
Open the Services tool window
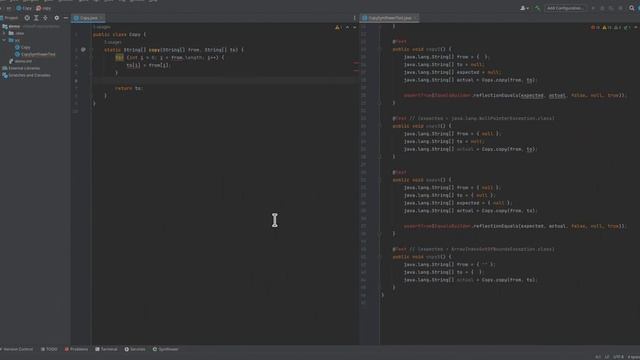point(135,349)
